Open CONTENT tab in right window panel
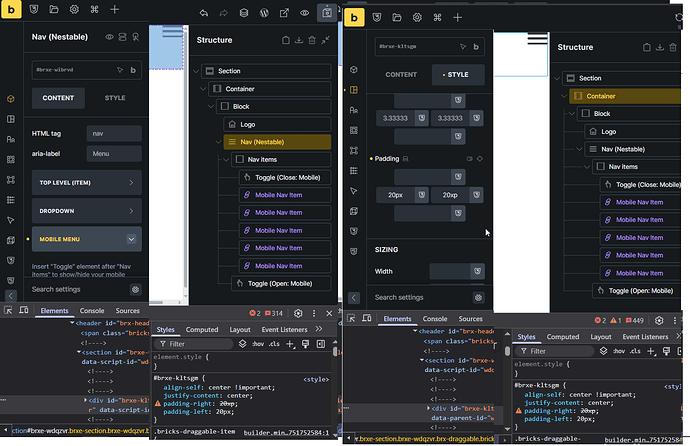Image resolution: width=690 pixels, height=446 pixels. coord(401,75)
